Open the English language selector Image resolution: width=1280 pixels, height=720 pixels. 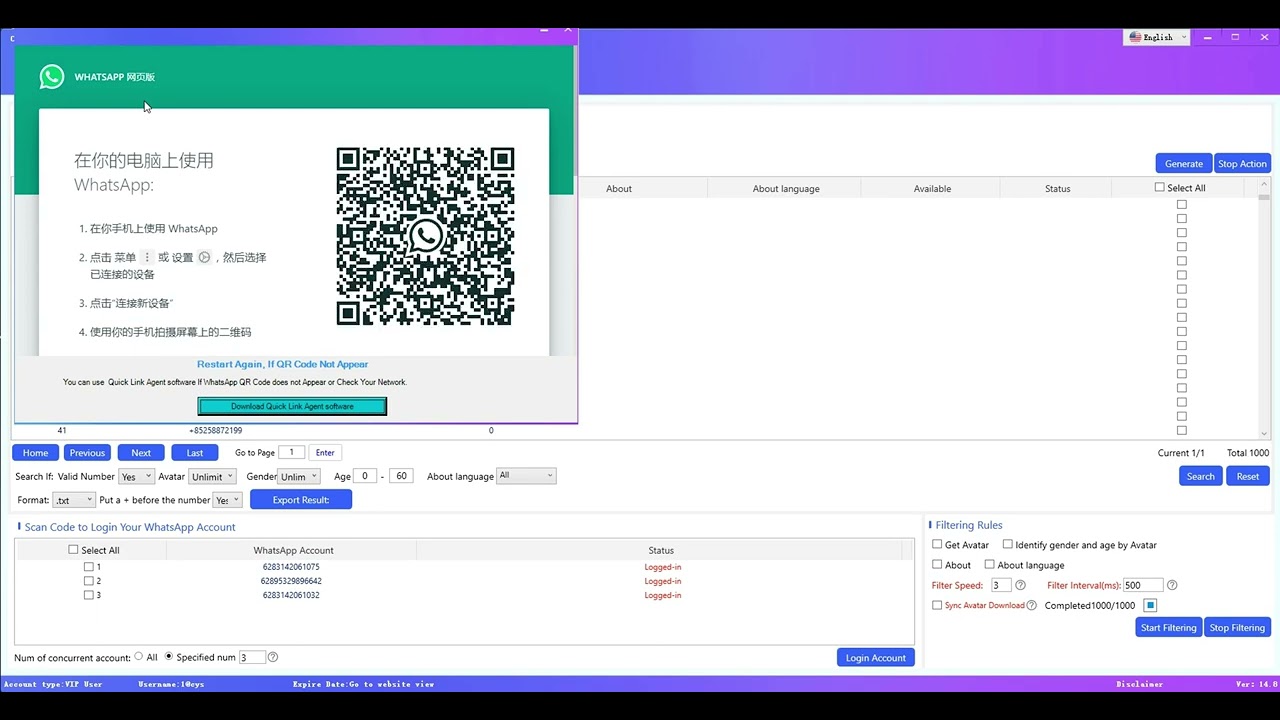(1158, 37)
